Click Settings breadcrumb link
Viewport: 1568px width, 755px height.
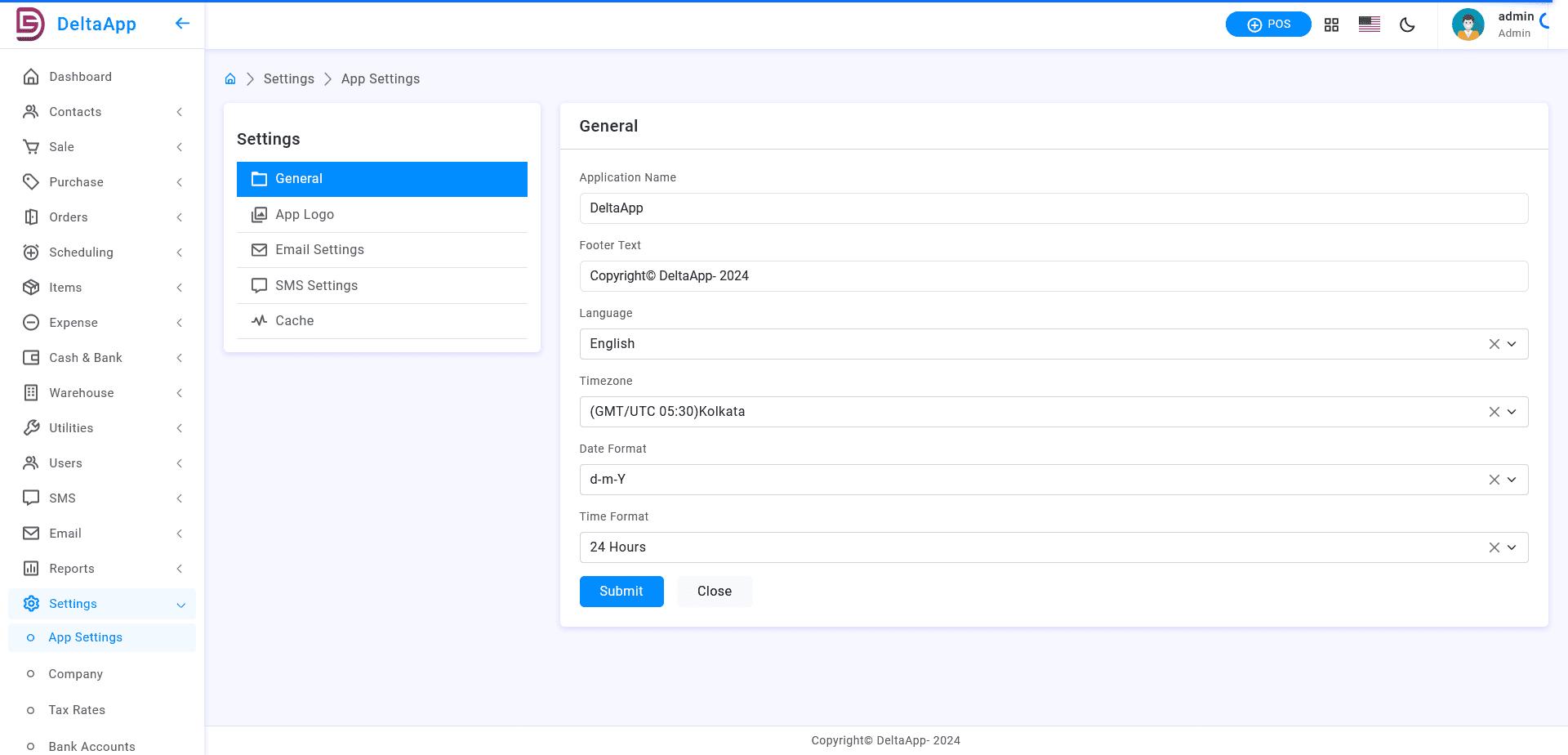tap(289, 79)
